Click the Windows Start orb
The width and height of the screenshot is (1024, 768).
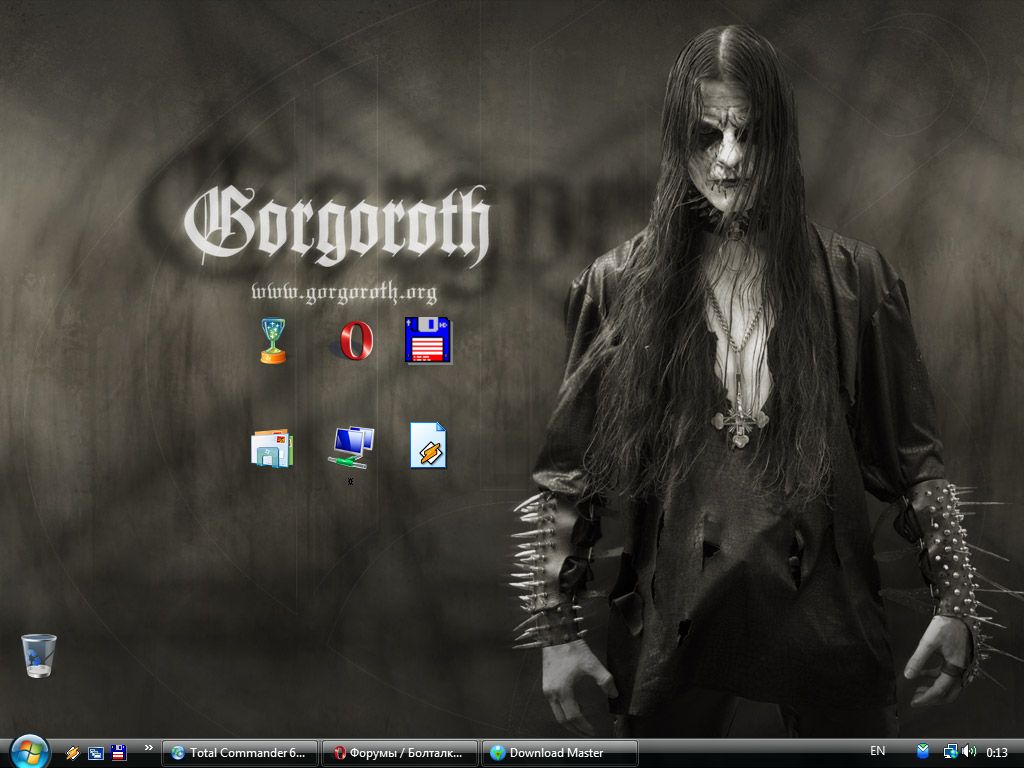30,752
